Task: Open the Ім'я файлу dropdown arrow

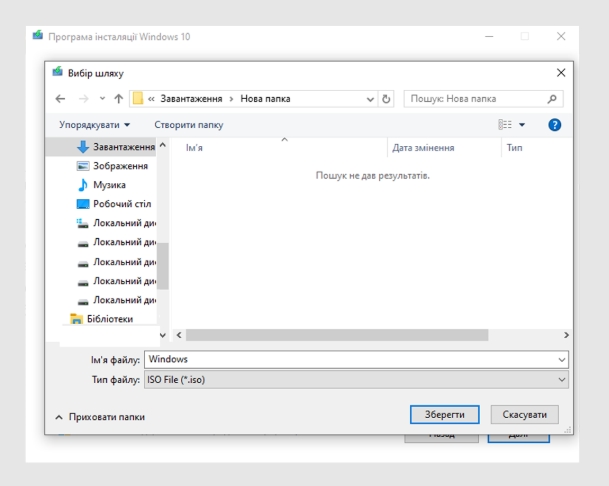Action: point(562,360)
